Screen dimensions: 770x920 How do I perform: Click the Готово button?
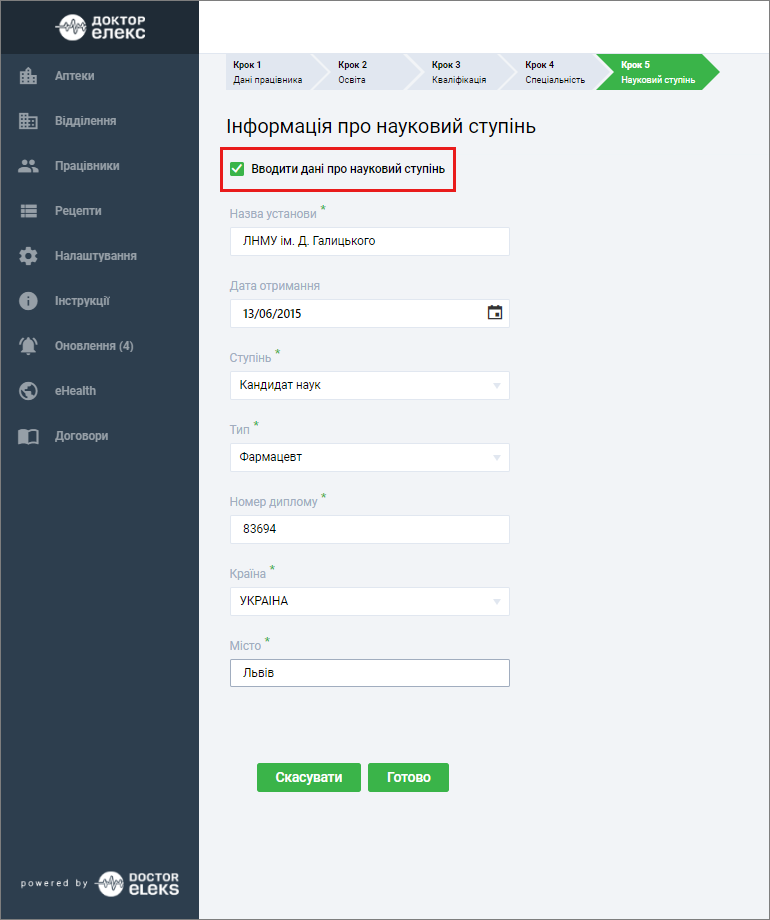(408, 777)
